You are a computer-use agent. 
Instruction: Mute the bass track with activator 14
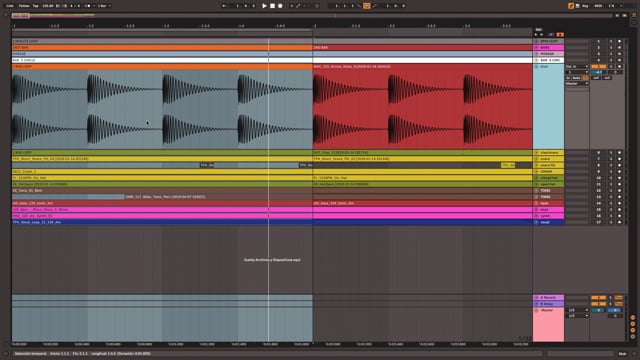pyautogui.click(x=599, y=203)
